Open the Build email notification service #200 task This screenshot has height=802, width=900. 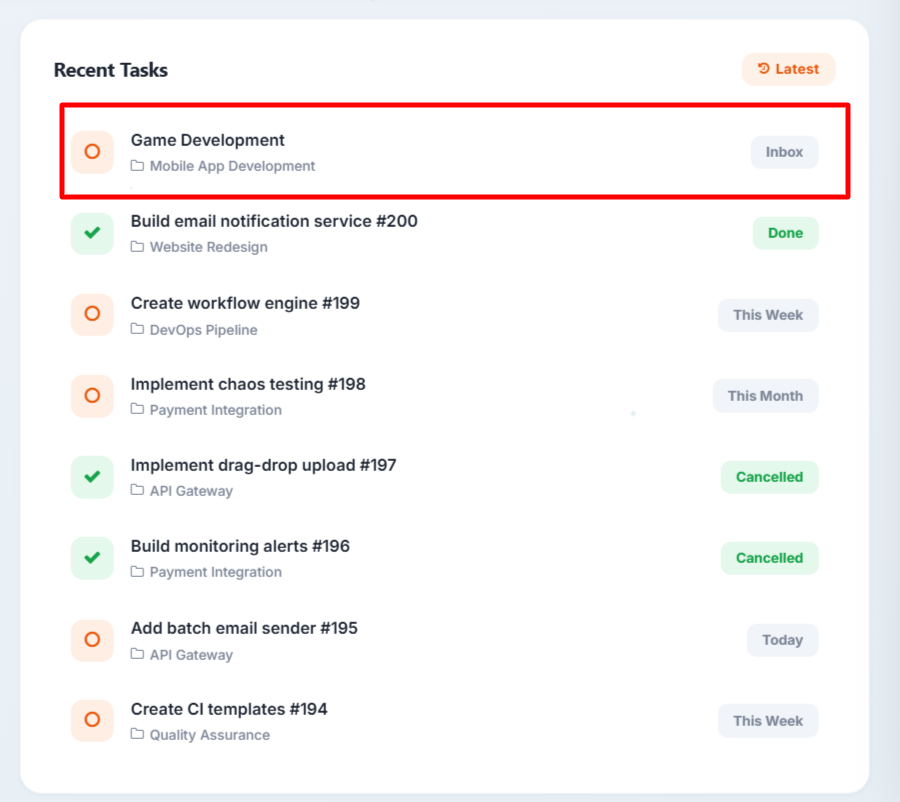274,221
